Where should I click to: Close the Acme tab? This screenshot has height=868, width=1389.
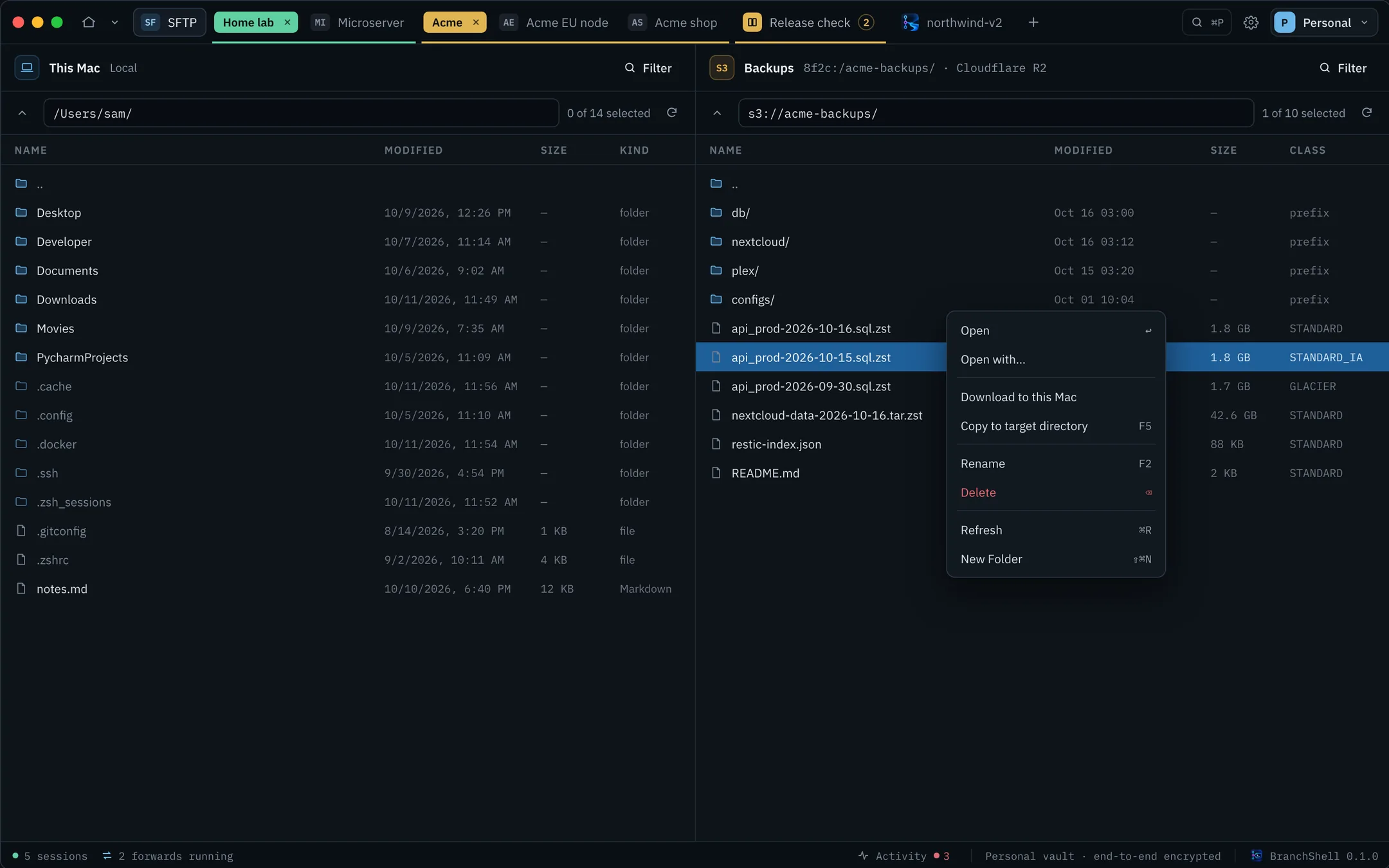coord(476,23)
